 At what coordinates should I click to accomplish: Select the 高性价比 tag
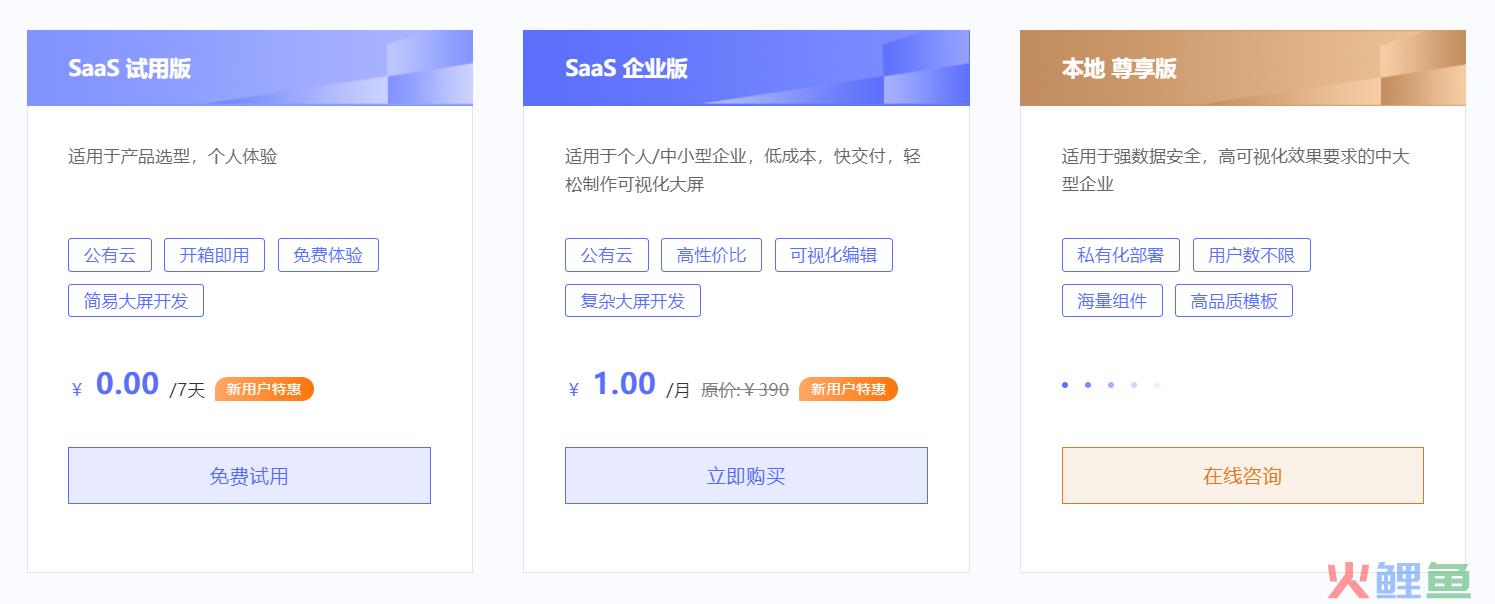pos(711,255)
